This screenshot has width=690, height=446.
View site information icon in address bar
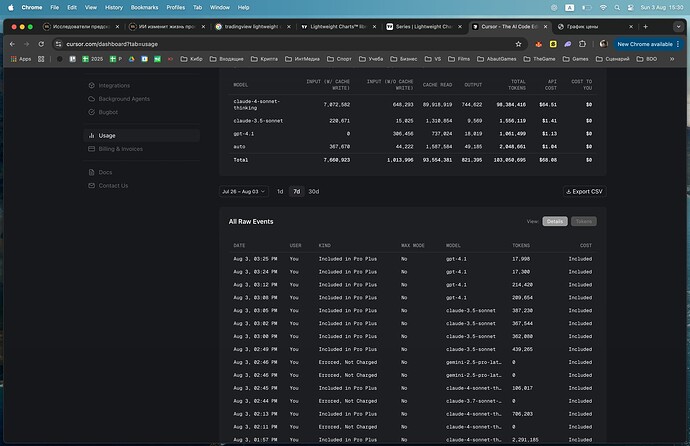click(59, 44)
